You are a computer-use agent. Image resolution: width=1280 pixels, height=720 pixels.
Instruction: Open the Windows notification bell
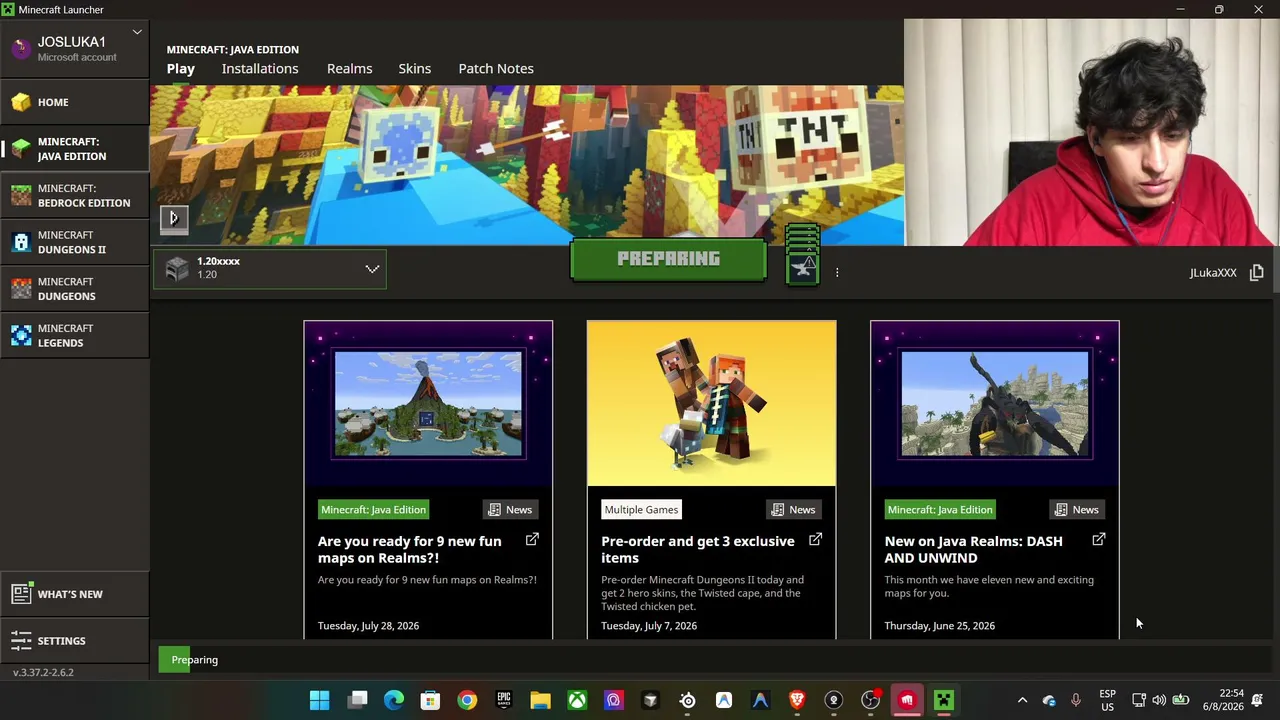click(1258, 700)
